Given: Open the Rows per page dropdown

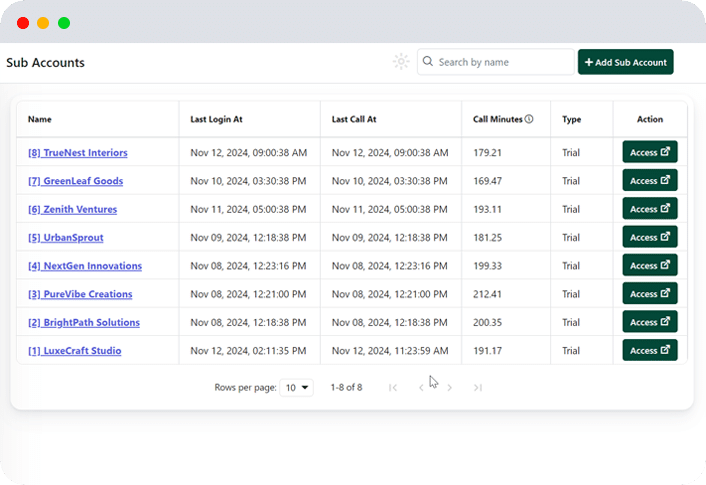Looking at the screenshot, I should [297, 388].
